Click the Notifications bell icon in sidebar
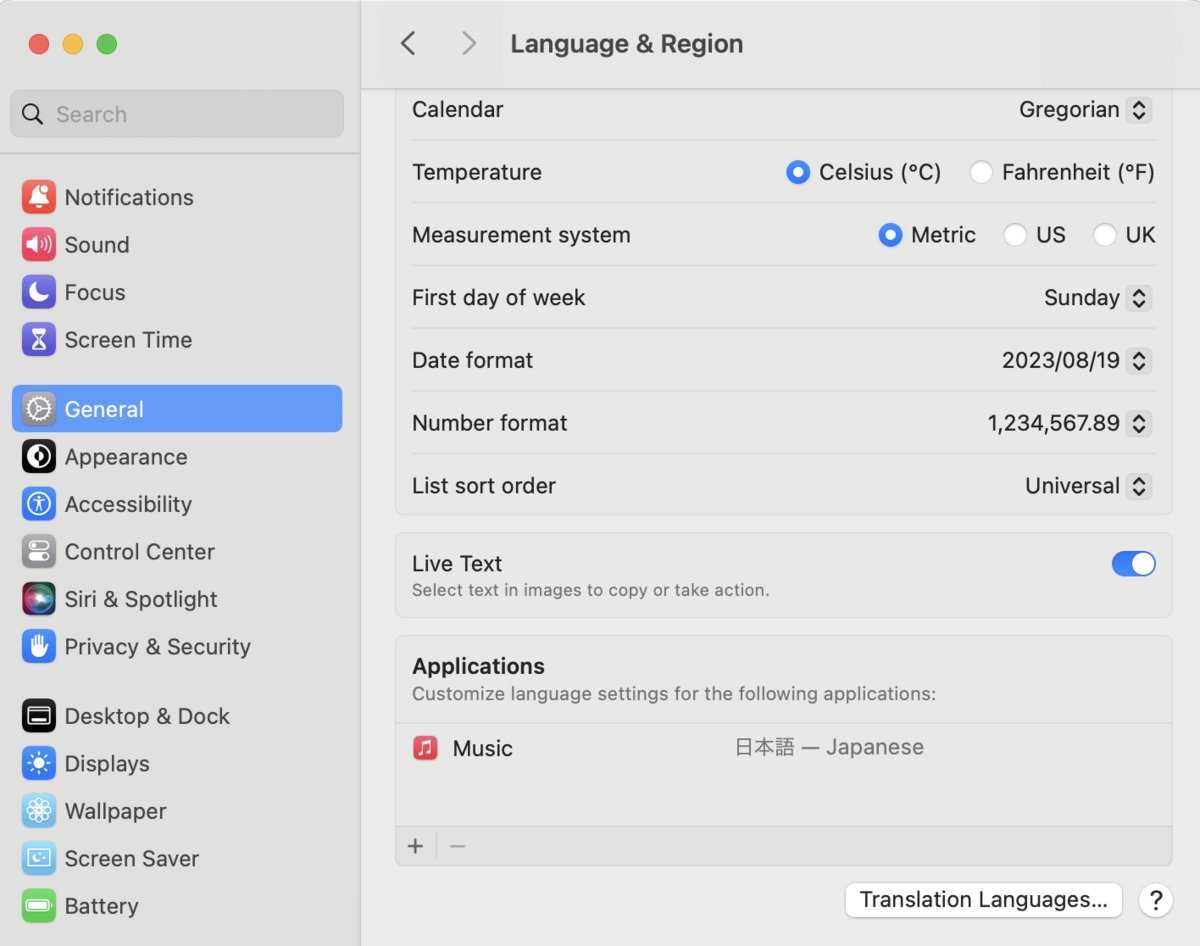The height and width of the screenshot is (946, 1200). pyautogui.click(x=39, y=197)
